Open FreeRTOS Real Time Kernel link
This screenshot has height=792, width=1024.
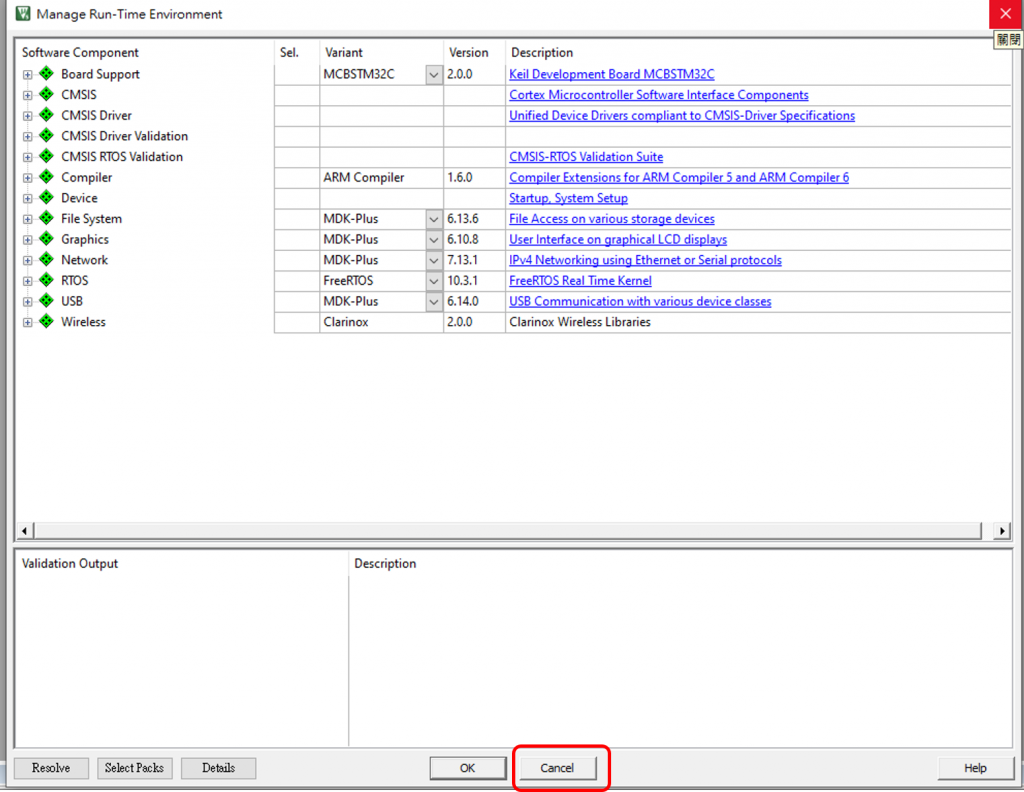pos(580,281)
